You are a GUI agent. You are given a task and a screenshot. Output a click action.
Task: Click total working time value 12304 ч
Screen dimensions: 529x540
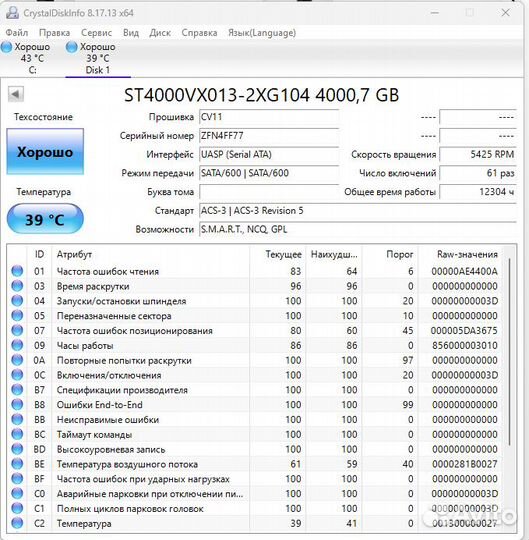[x=478, y=192]
